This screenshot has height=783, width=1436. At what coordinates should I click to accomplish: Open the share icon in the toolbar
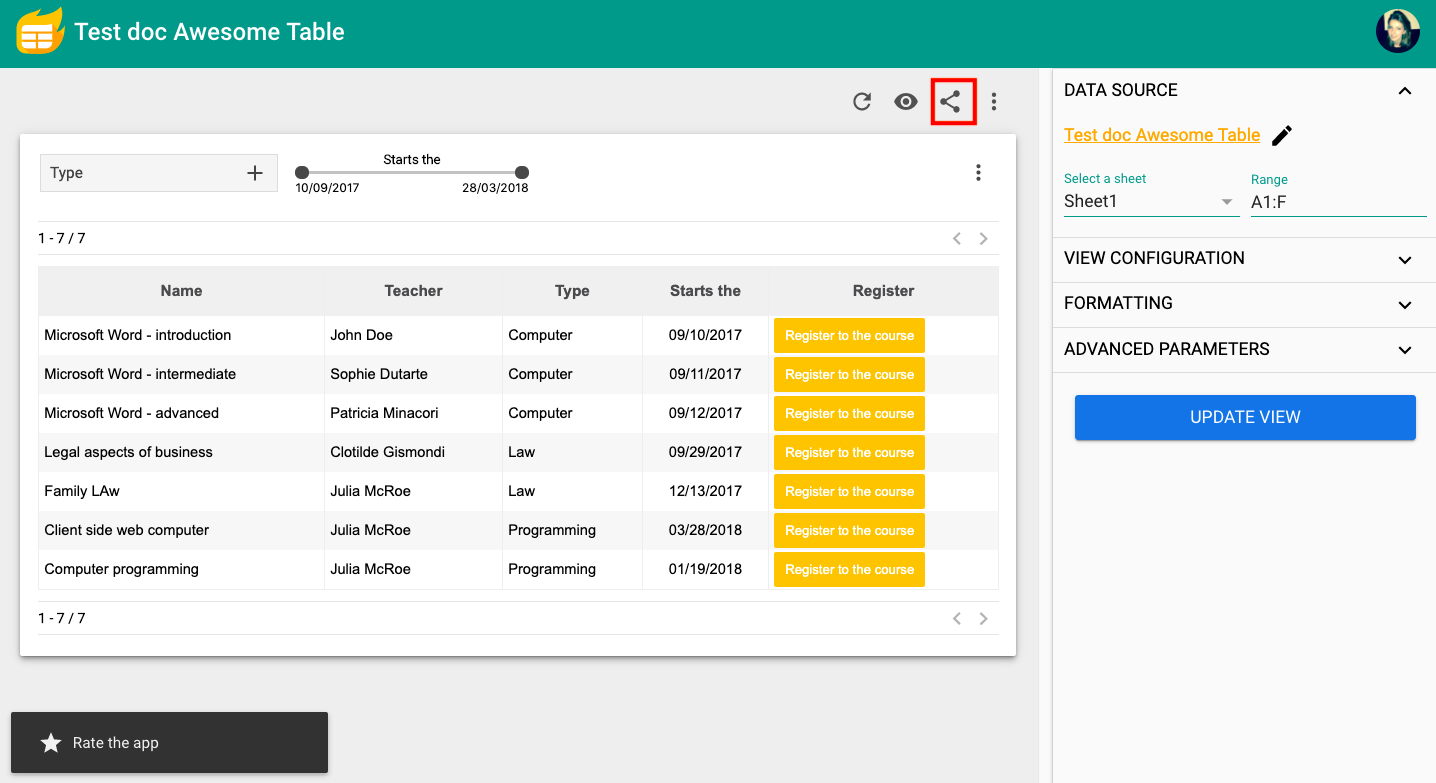coord(950,101)
